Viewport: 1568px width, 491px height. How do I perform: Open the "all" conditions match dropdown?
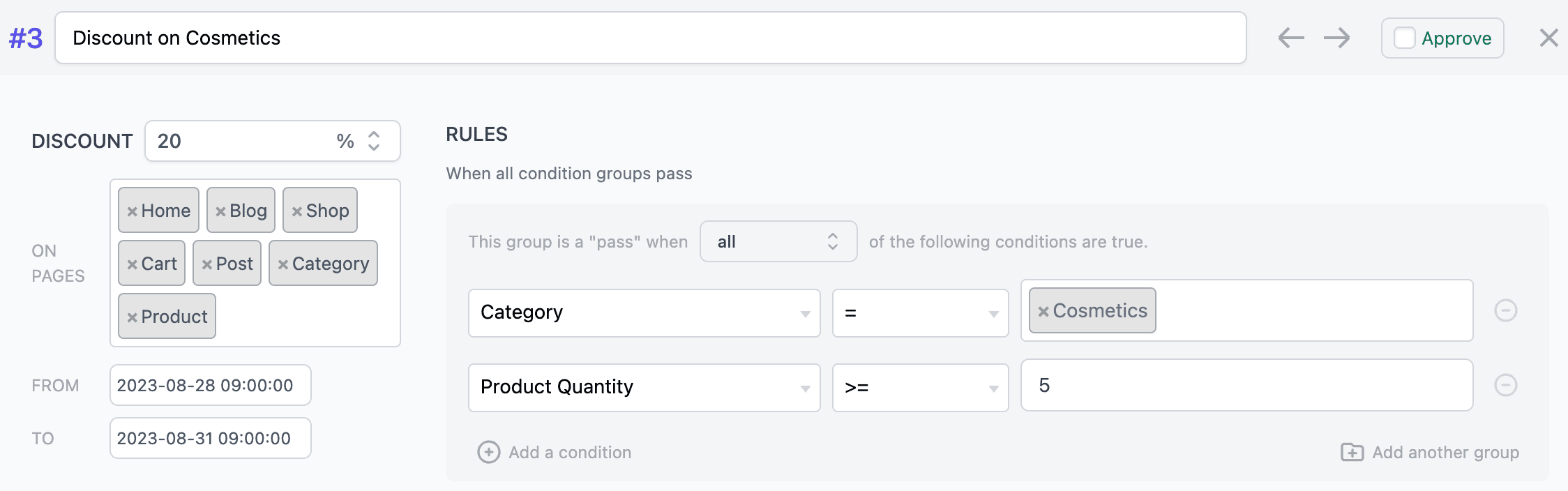click(778, 241)
